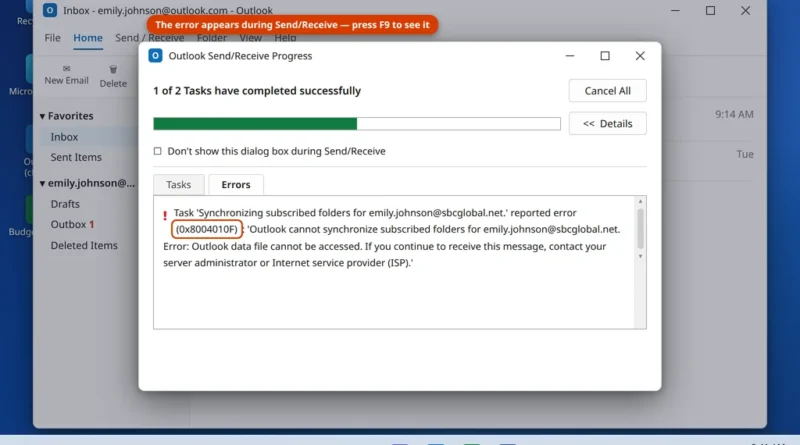Open the Send / Receive ribbon tab
Image resolution: width=800 pixels, height=445 pixels.
(x=149, y=38)
